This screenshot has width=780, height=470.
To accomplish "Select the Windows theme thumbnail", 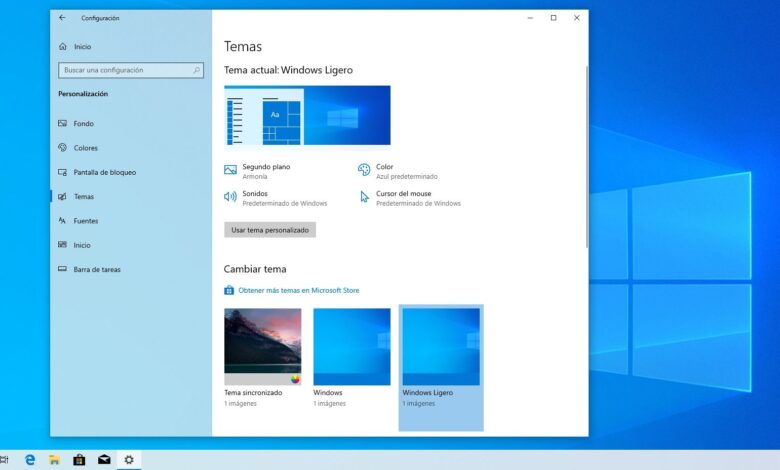I will click(352, 347).
